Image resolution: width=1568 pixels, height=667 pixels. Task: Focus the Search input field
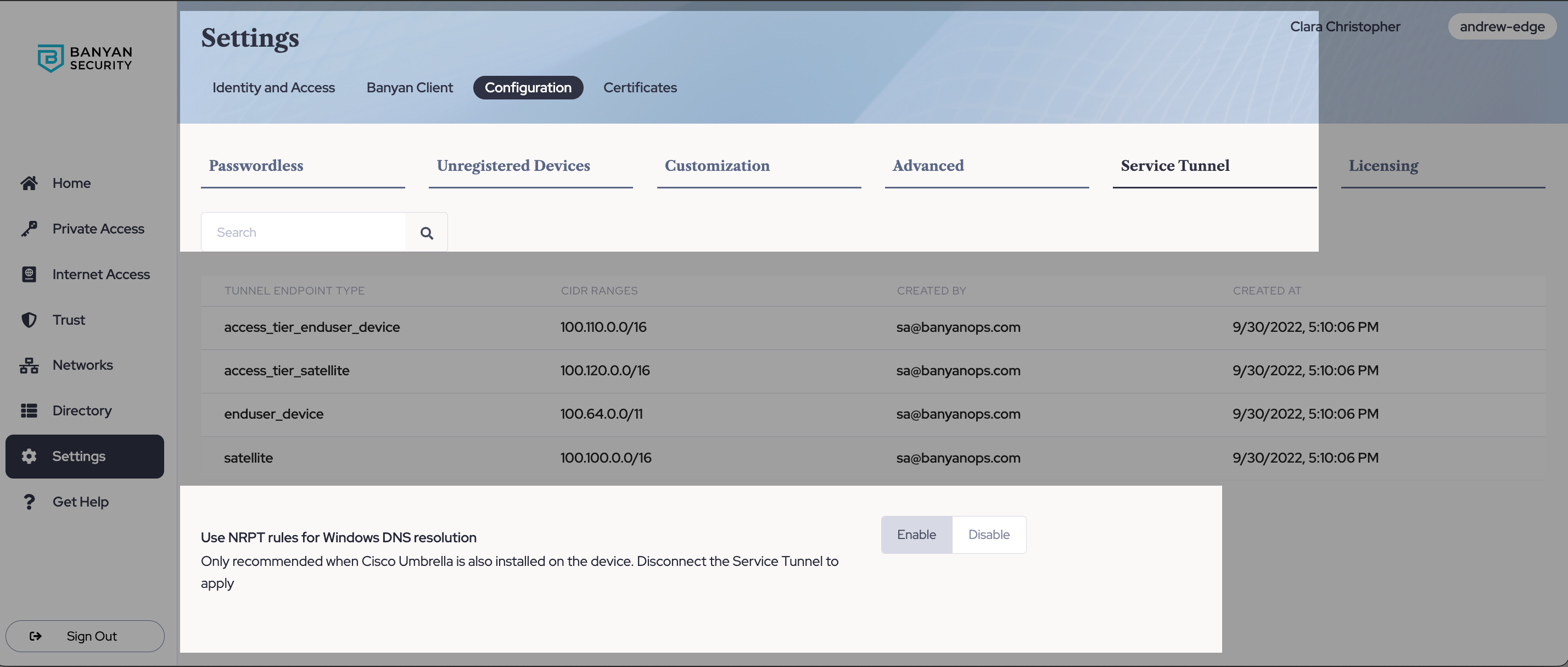pos(303,232)
